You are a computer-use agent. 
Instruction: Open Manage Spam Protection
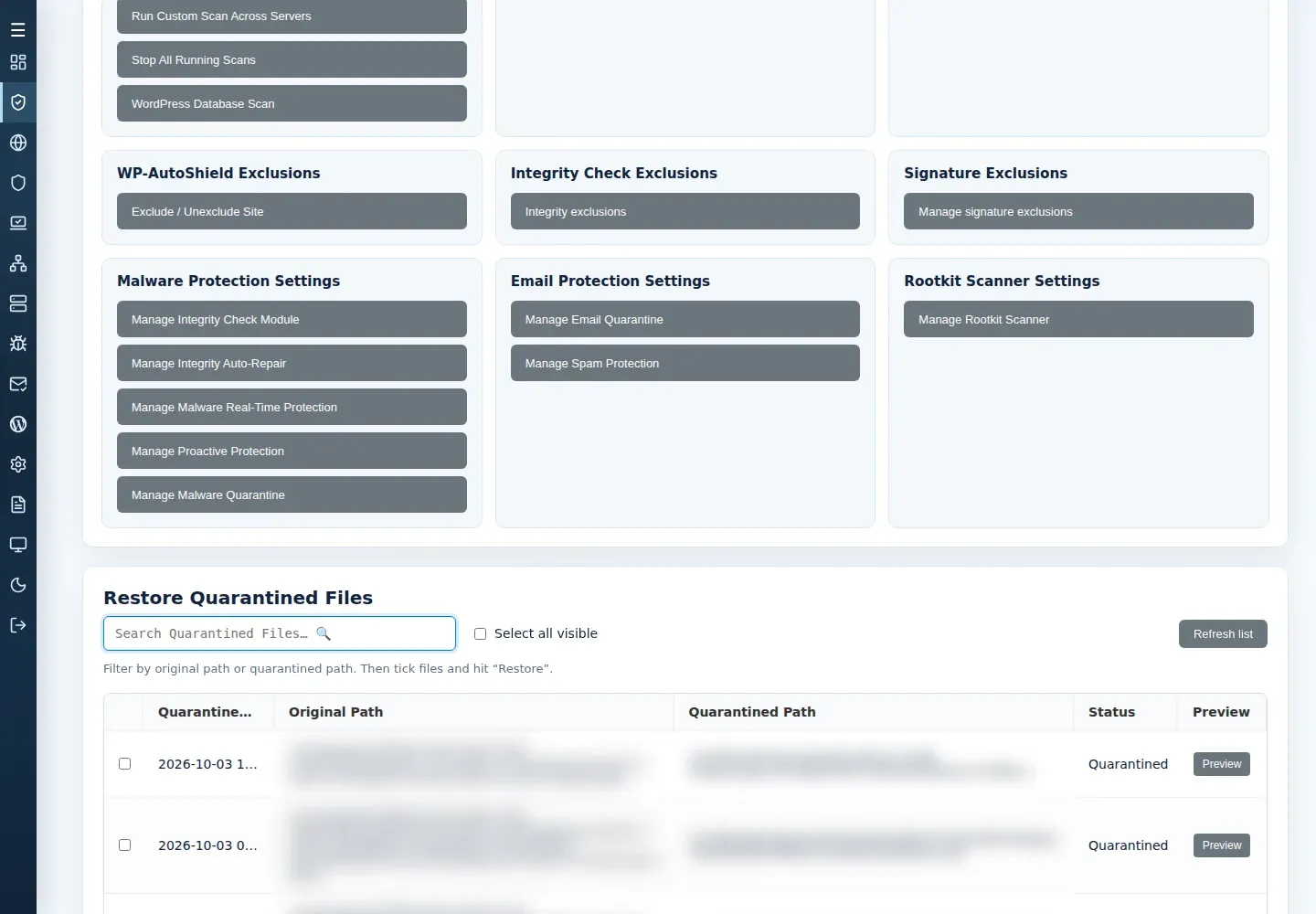click(685, 363)
